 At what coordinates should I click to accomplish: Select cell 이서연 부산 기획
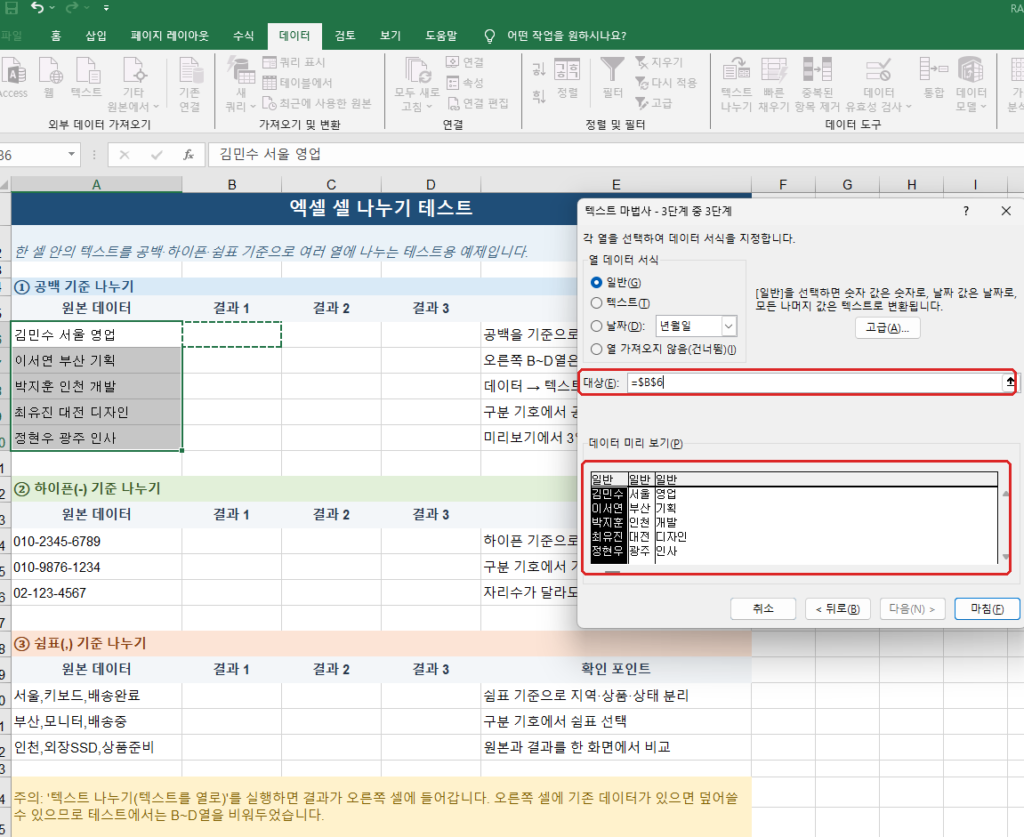[97, 360]
